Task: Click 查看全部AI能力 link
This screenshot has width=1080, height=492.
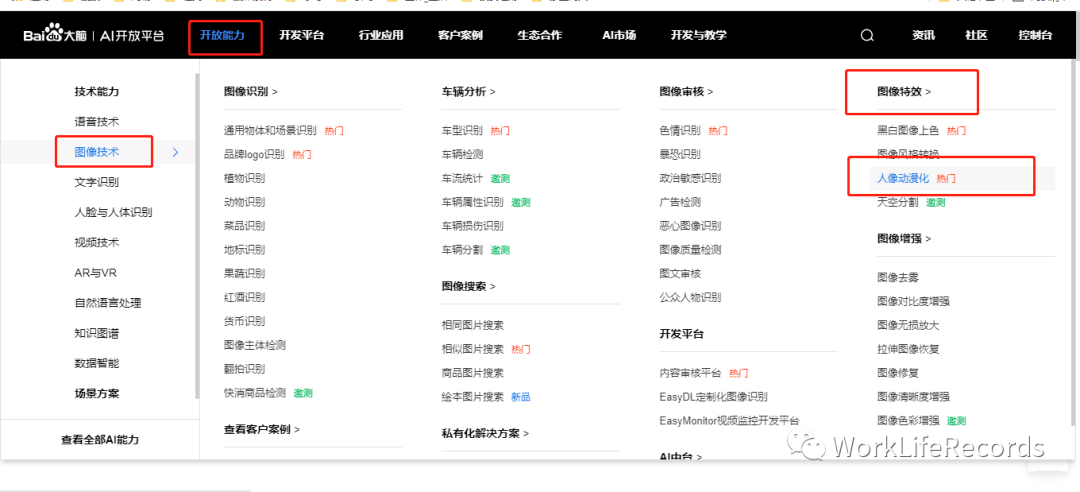Action: point(100,439)
